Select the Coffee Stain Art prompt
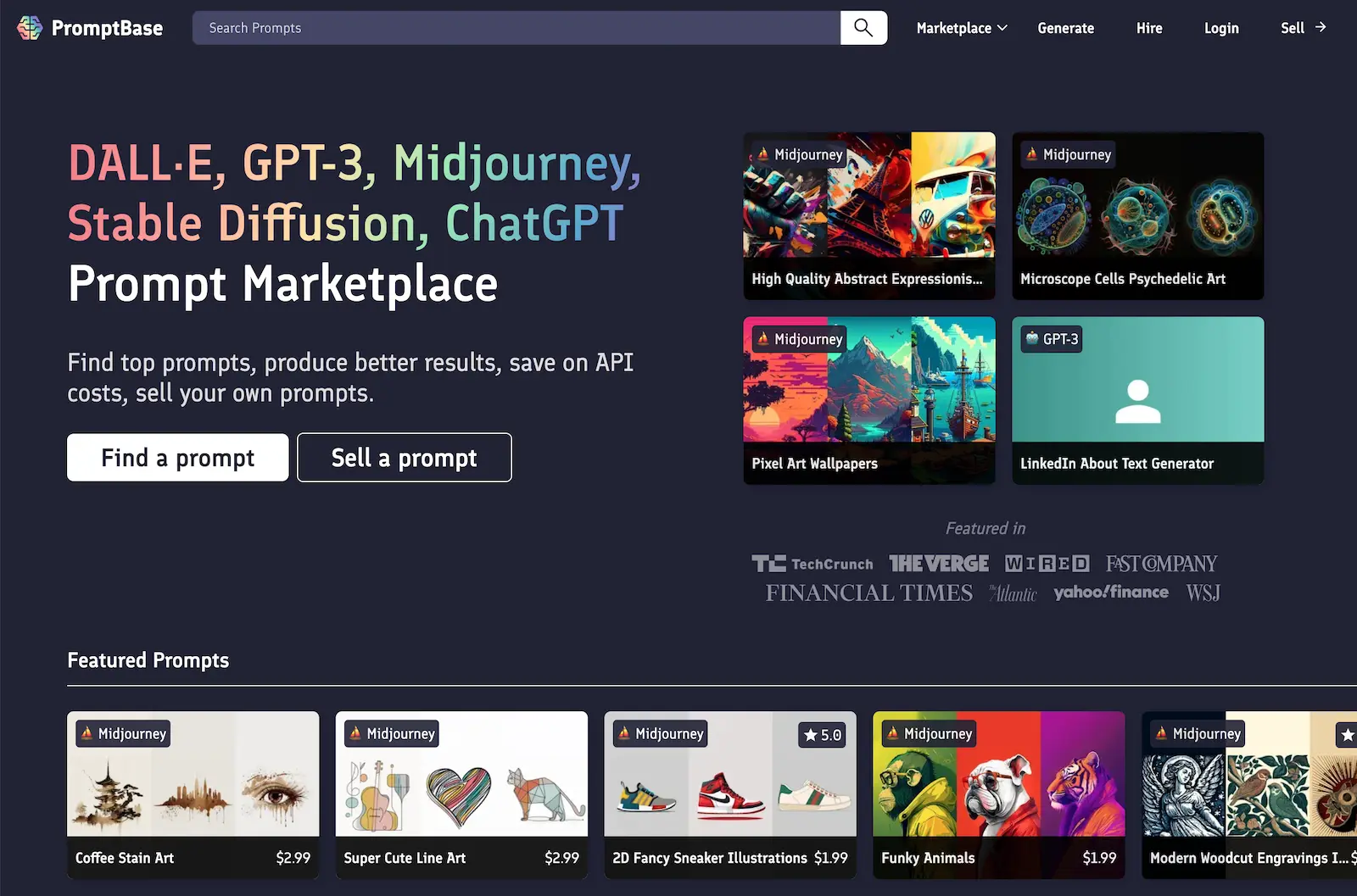Image resolution: width=1357 pixels, height=896 pixels. click(x=193, y=794)
